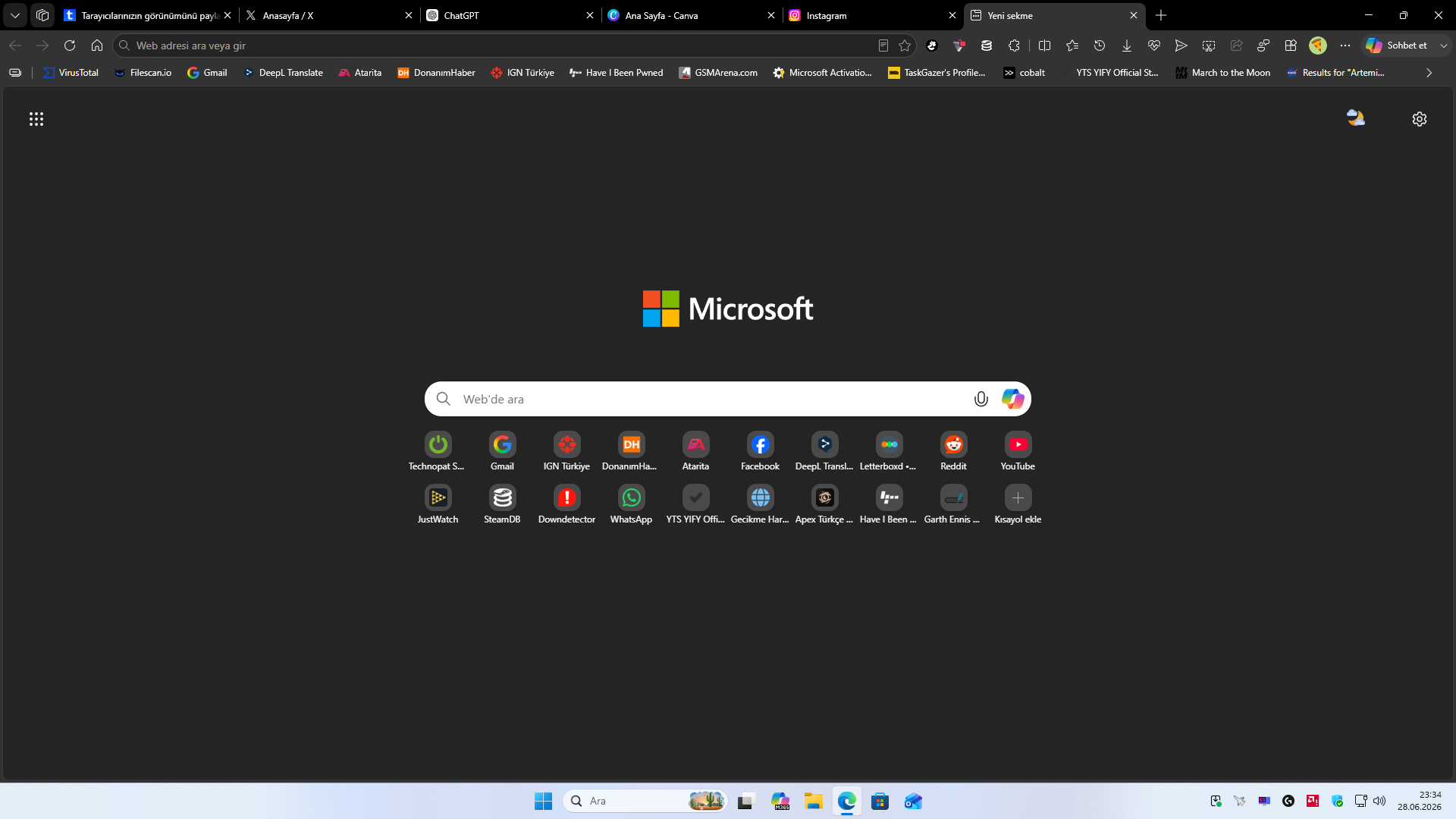Start voice search with microphone icon
The image size is (1456, 819).
981,399
